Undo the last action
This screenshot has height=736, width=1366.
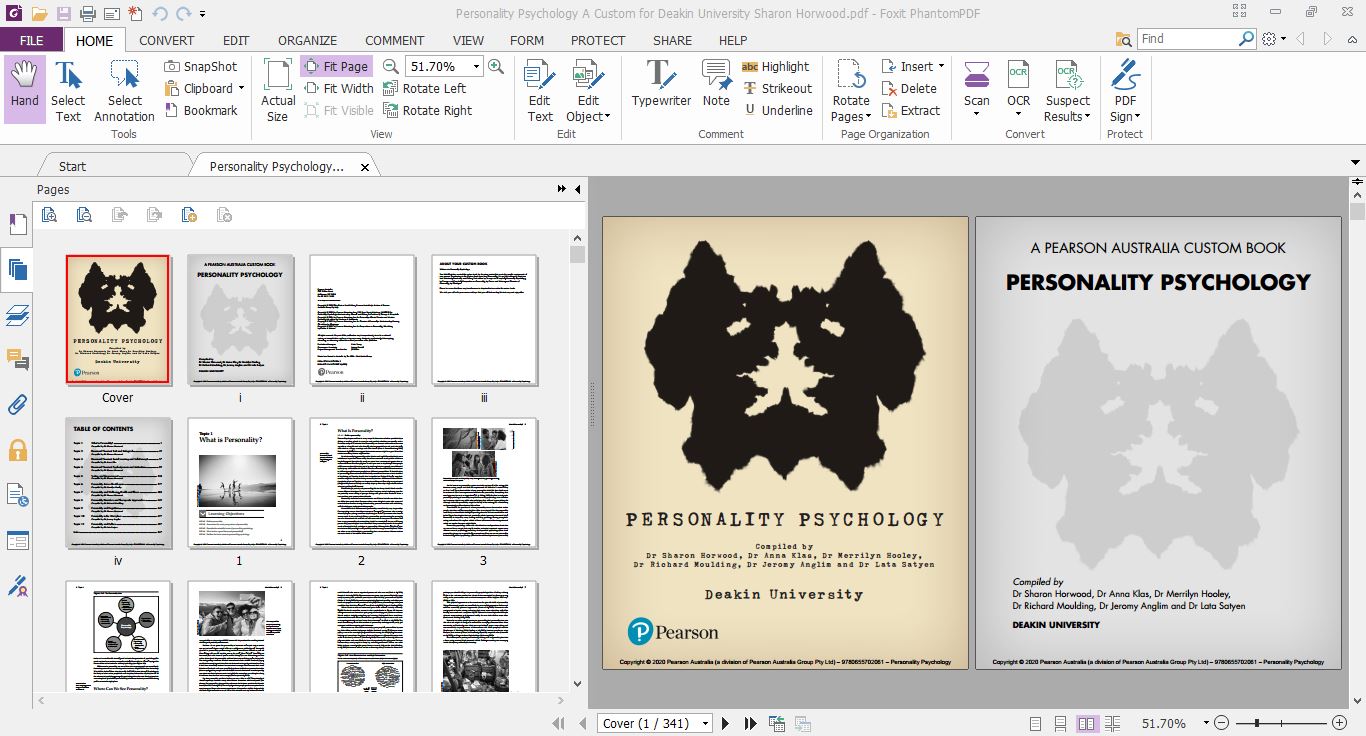coord(160,14)
